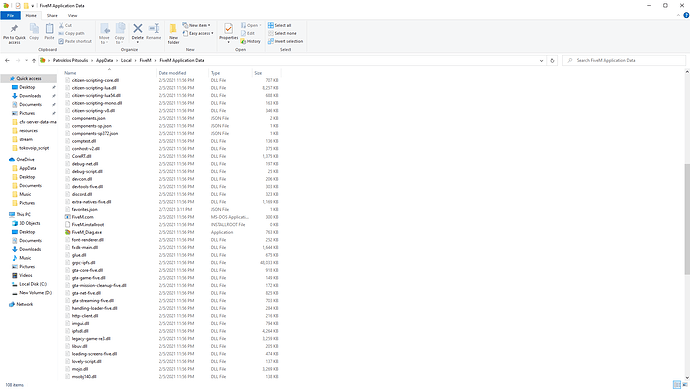This screenshot has width=690, height=389.
Task: Open OneDrive in the navigation pane
Action: (x=25, y=160)
